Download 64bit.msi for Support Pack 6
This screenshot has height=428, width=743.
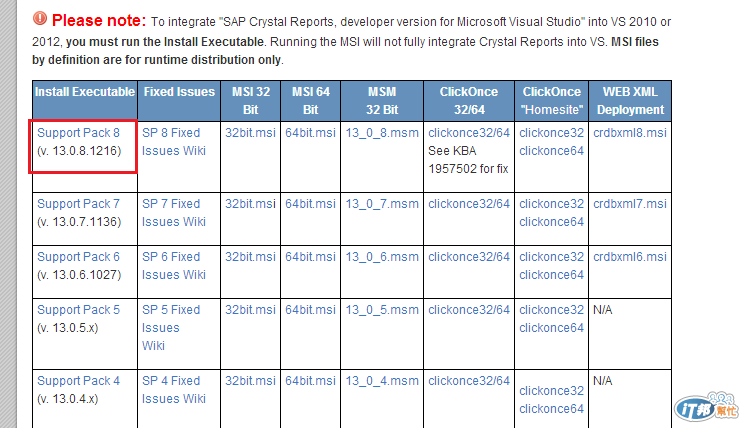pos(310,257)
